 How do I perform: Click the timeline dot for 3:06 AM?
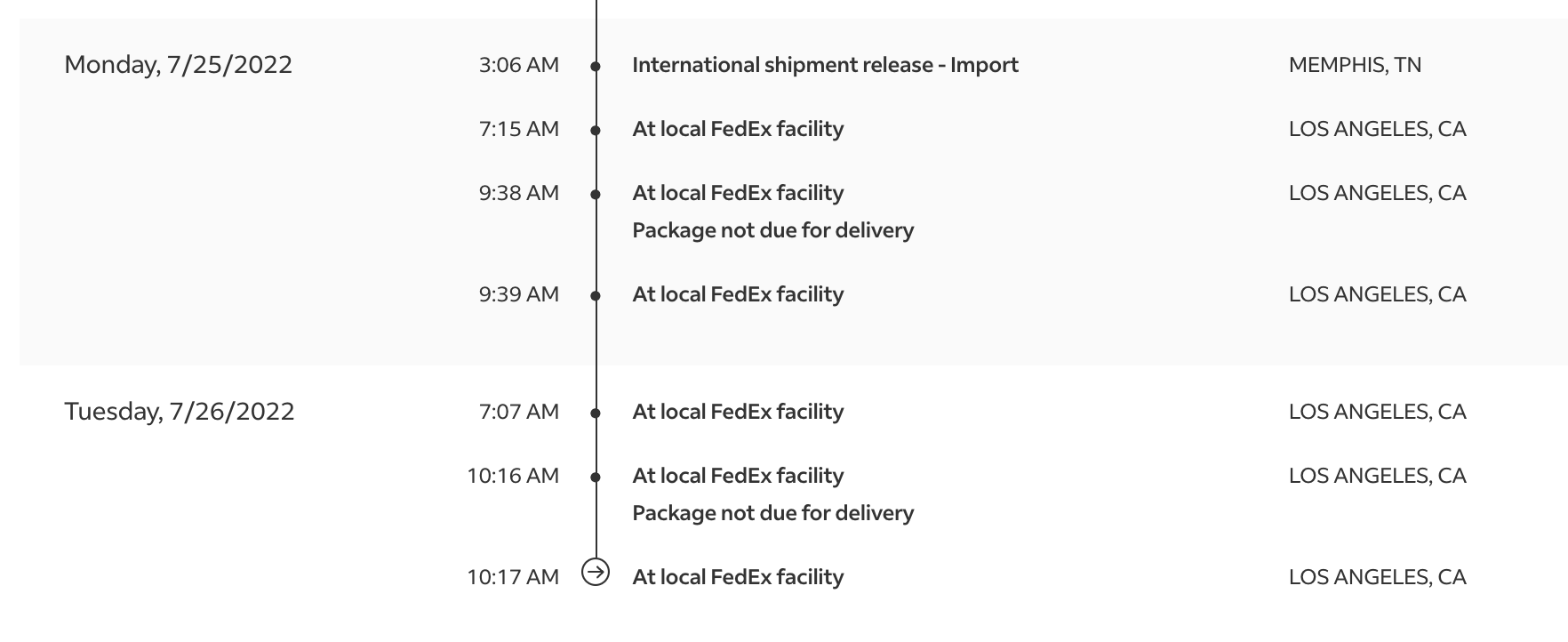tap(596, 67)
